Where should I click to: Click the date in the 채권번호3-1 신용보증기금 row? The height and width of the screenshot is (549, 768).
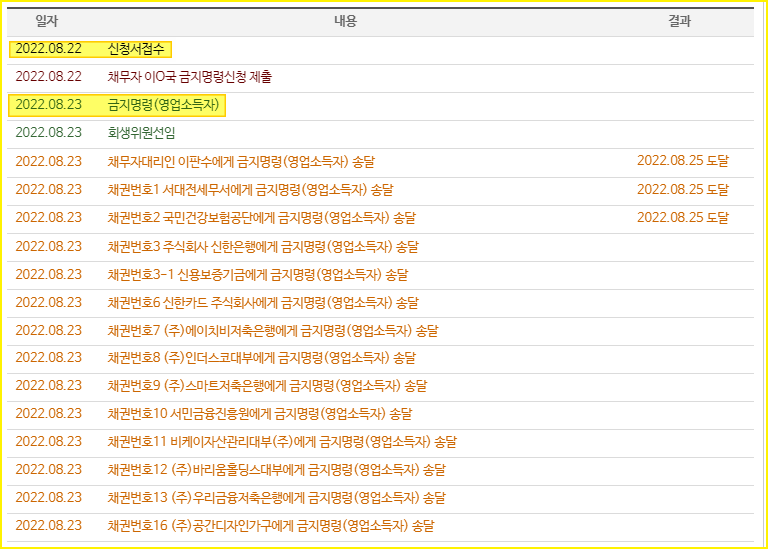click(x=48, y=274)
